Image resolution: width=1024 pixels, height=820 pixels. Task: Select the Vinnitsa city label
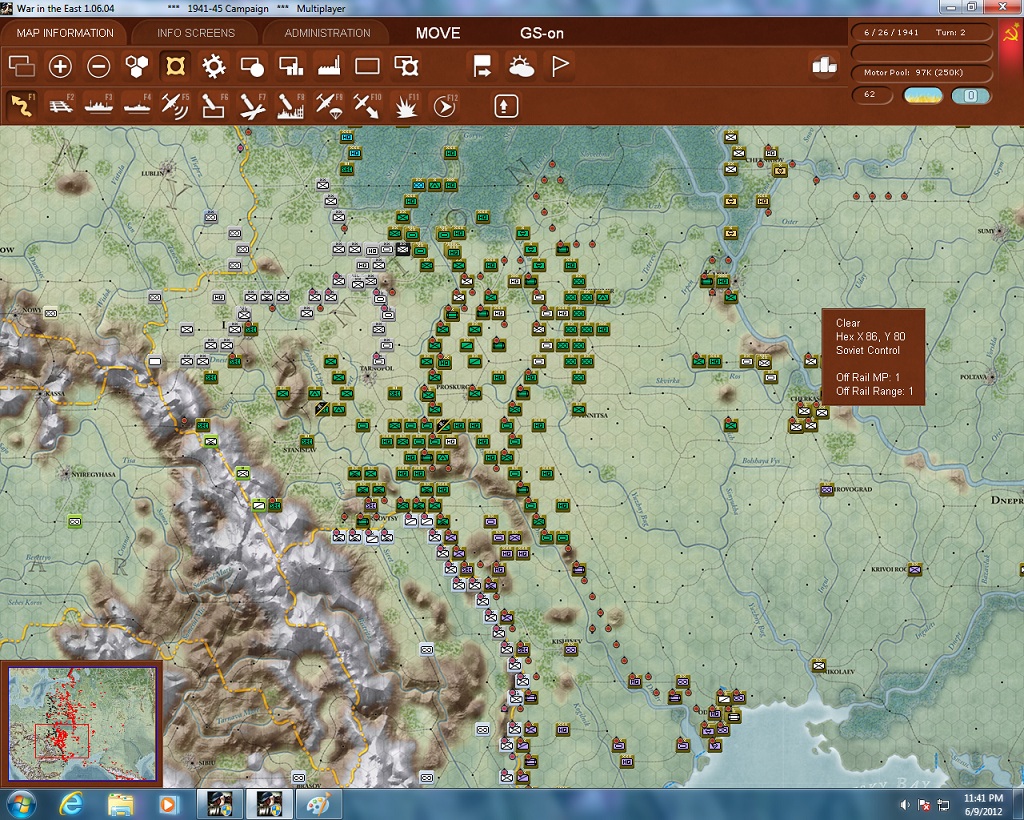(x=593, y=415)
